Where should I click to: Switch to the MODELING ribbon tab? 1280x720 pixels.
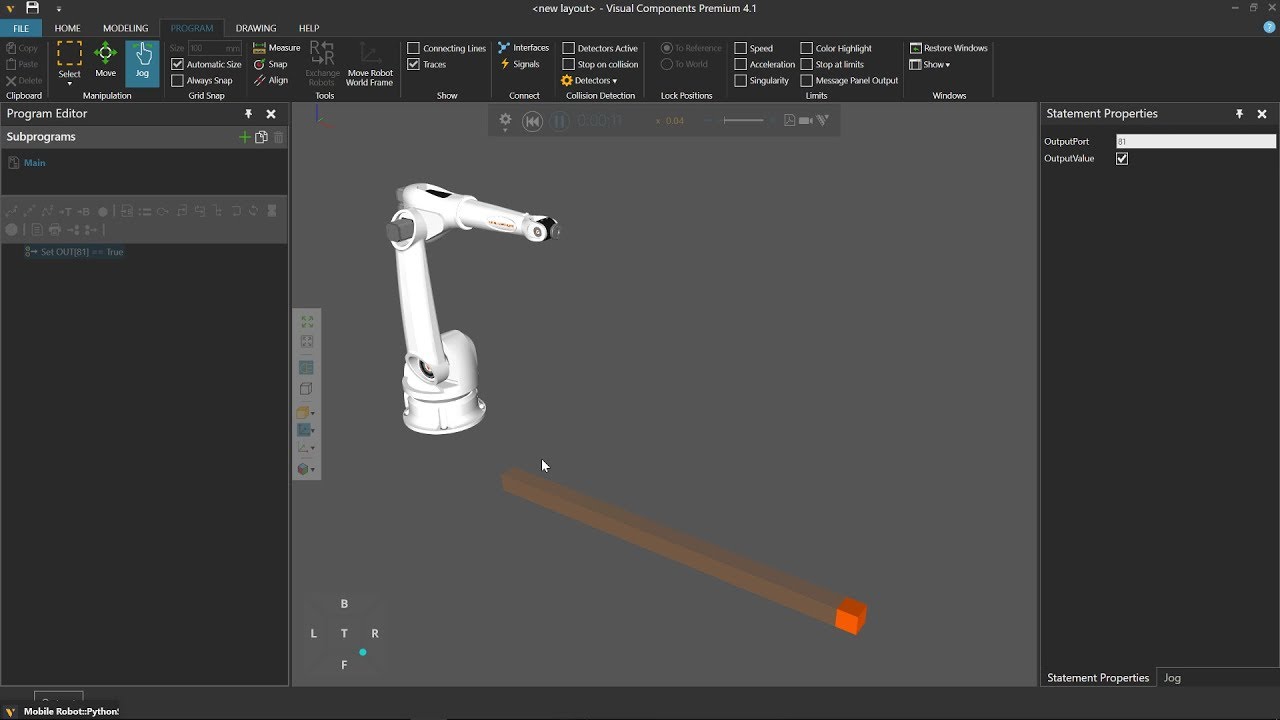125,28
